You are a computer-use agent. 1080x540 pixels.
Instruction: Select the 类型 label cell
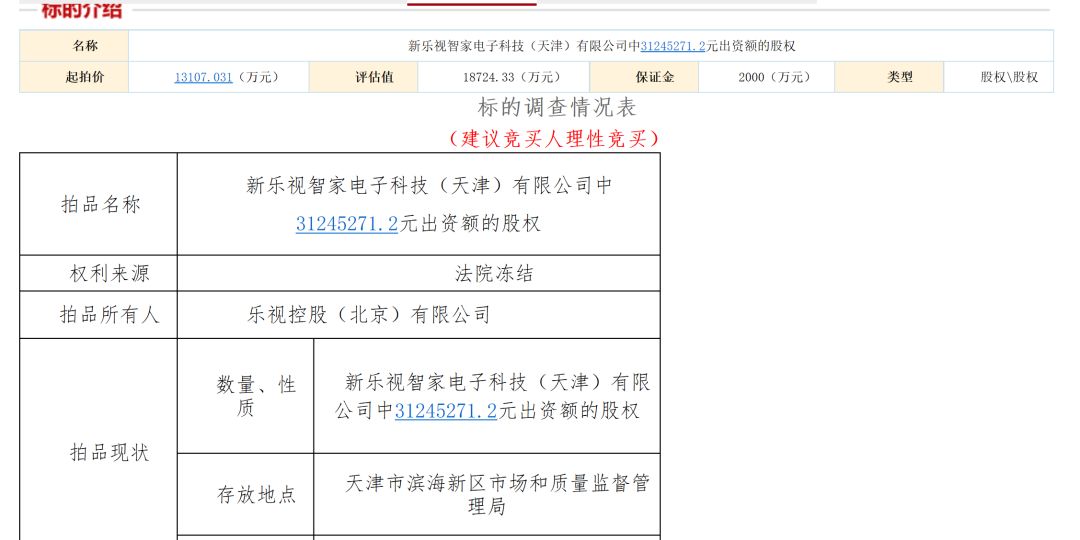889,77
